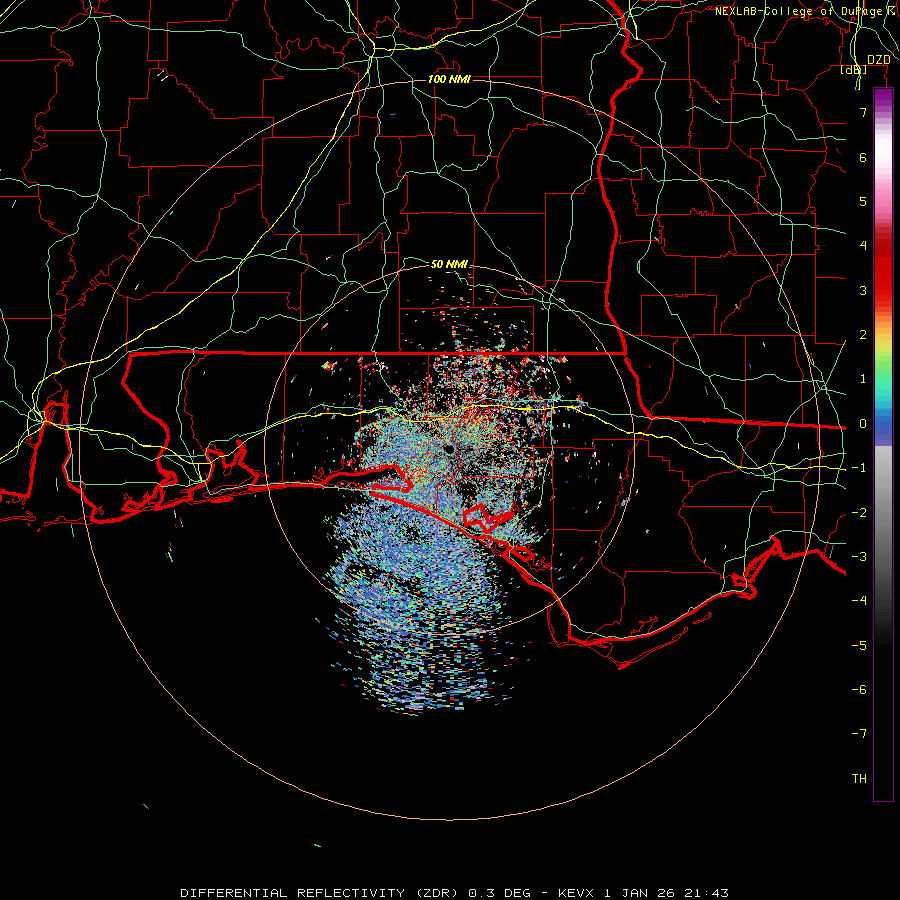Screen dimensions: 900x900
Task: Select the -1 value on the color scale
Action: coord(859,468)
